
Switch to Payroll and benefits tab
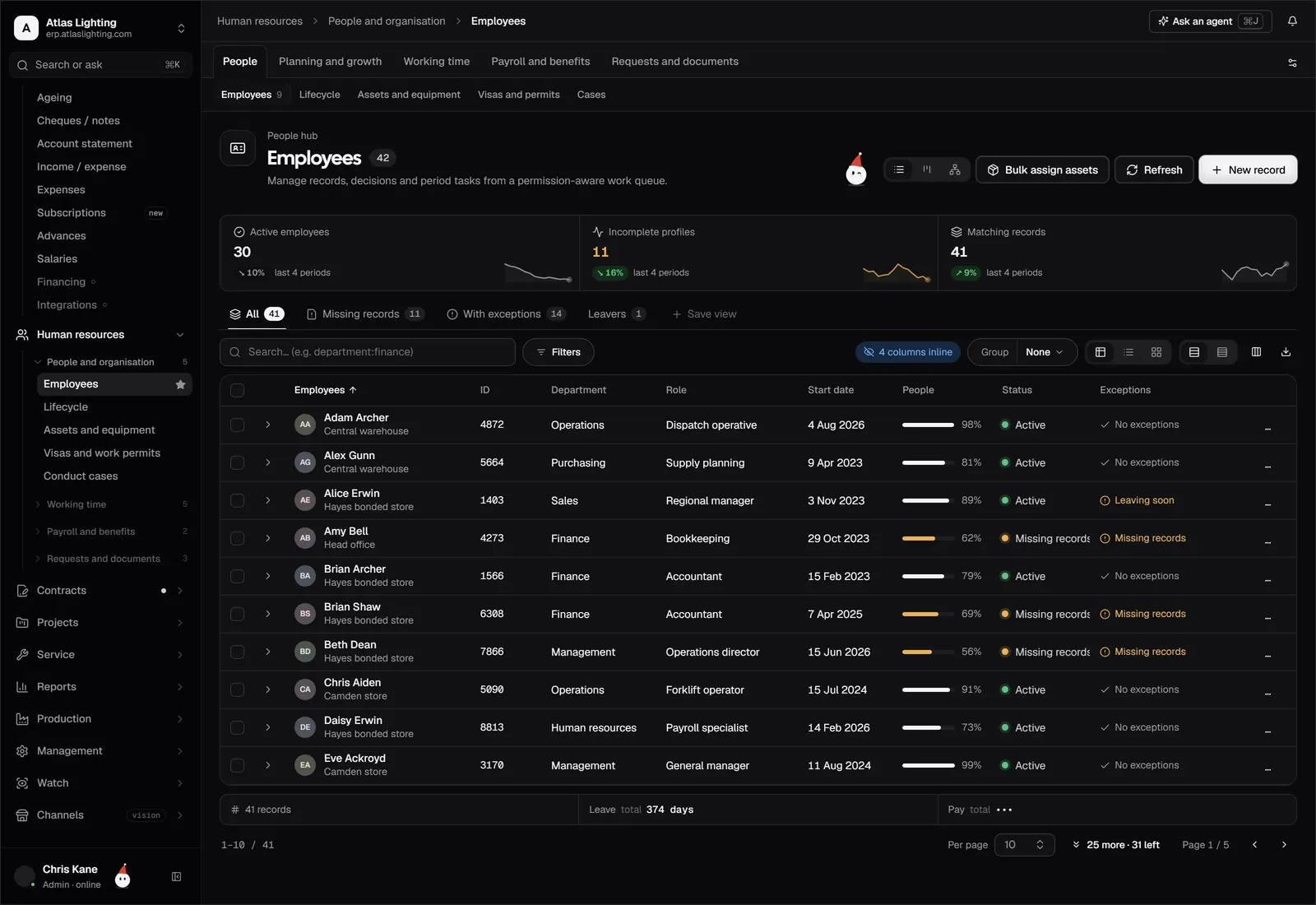540,62
